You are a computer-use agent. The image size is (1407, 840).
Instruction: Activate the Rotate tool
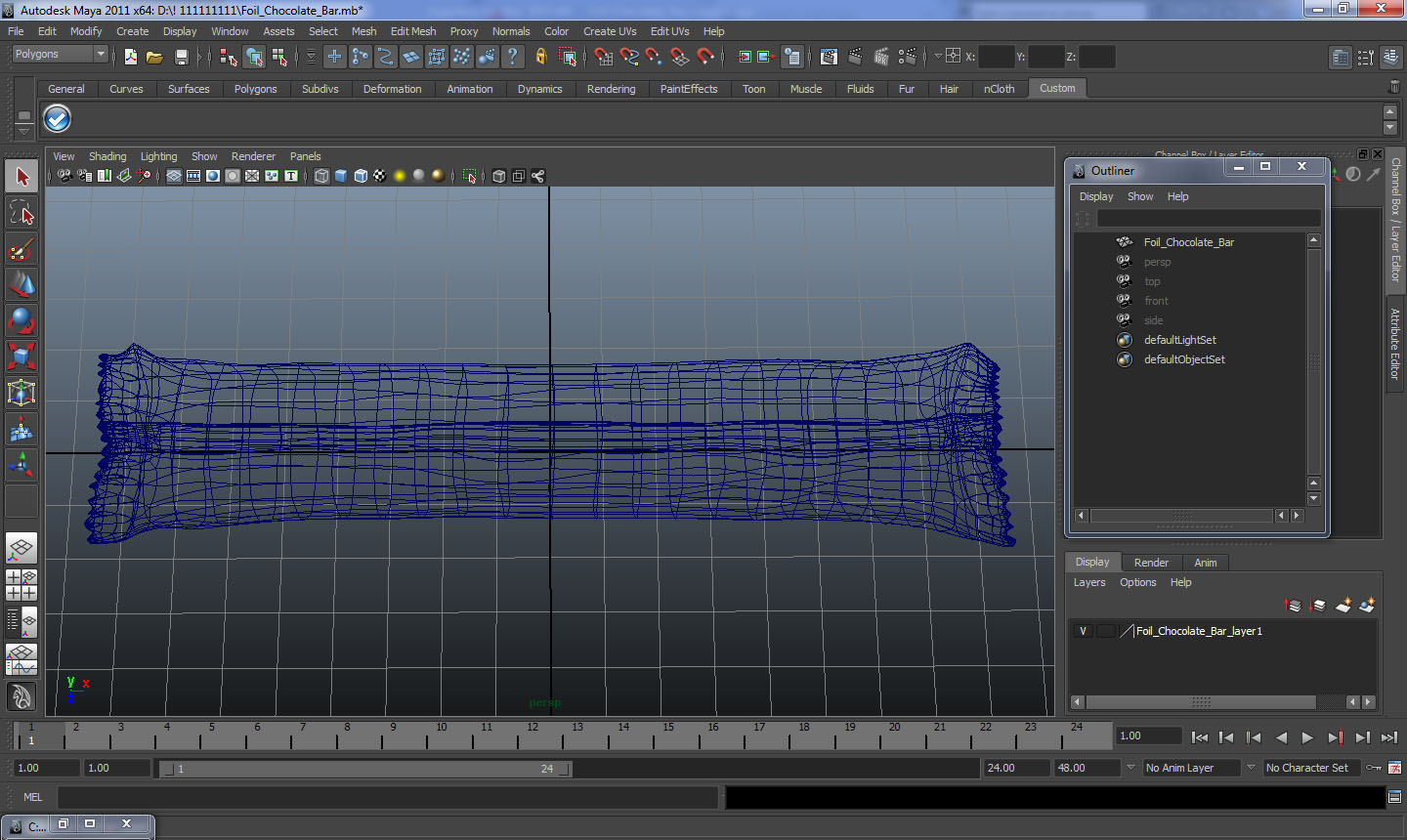tap(21, 320)
